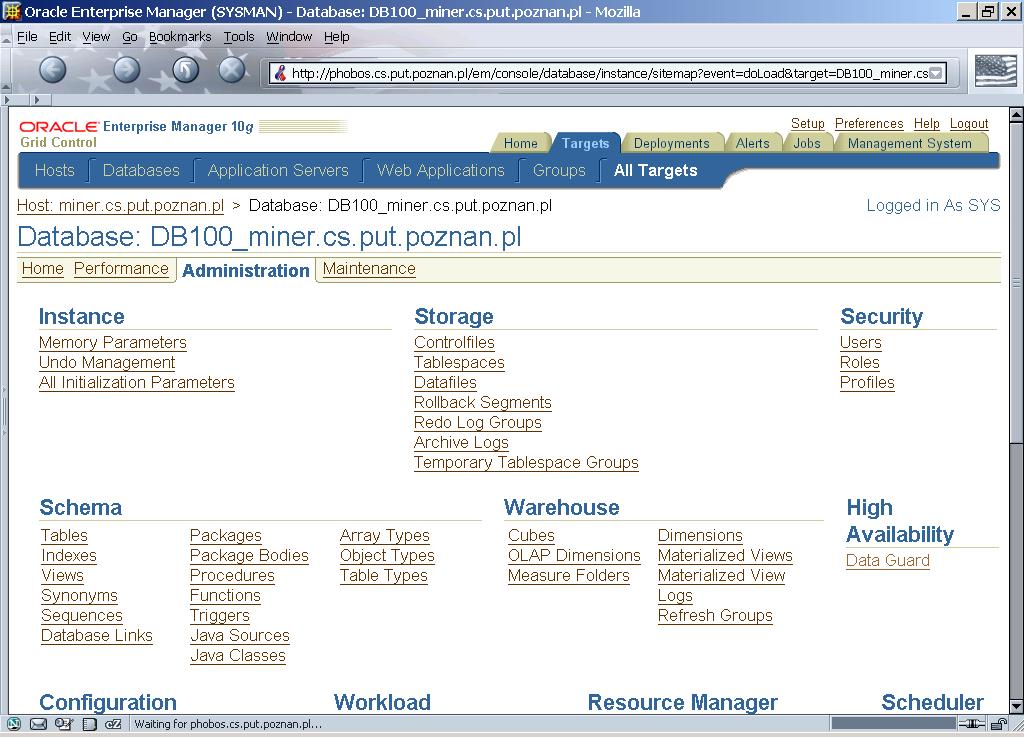Click the page loading progress meter
Viewport: 1024px width, 737px height.
[x=894, y=723]
